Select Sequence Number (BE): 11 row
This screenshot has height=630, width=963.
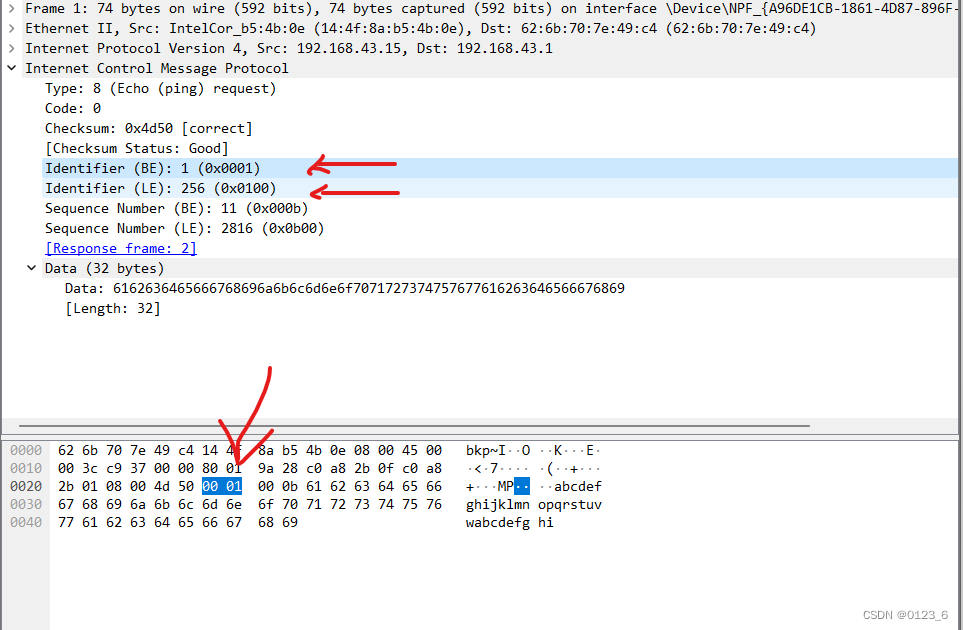point(176,208)
